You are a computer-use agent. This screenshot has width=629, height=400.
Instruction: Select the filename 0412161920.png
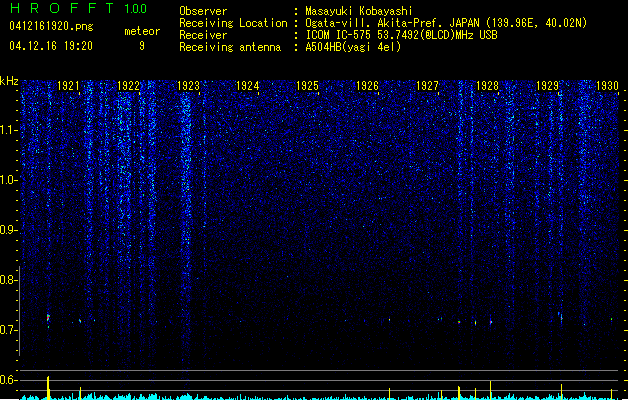[x=51, y=26]
